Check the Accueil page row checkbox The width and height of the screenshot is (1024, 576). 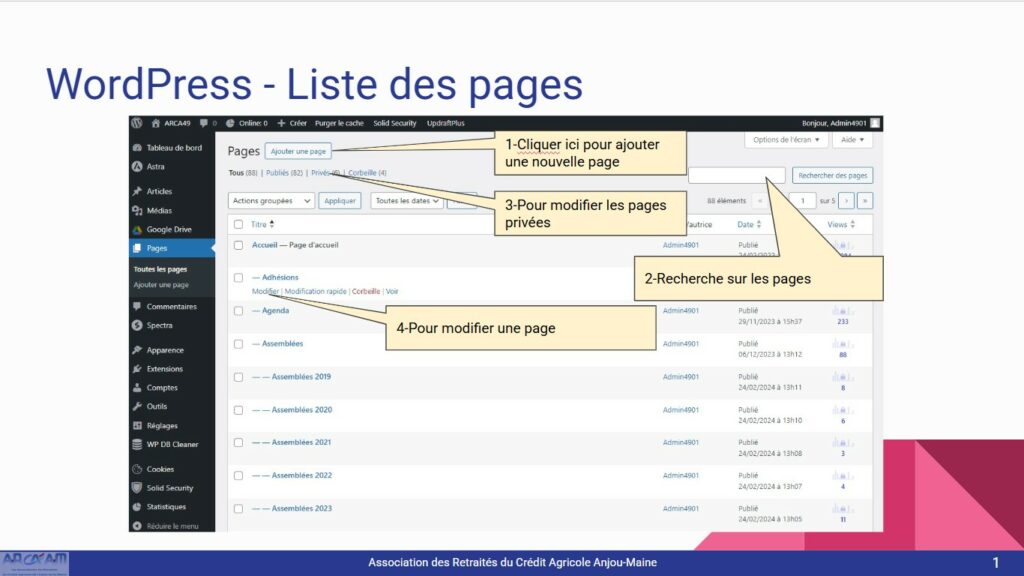[237, 245]
